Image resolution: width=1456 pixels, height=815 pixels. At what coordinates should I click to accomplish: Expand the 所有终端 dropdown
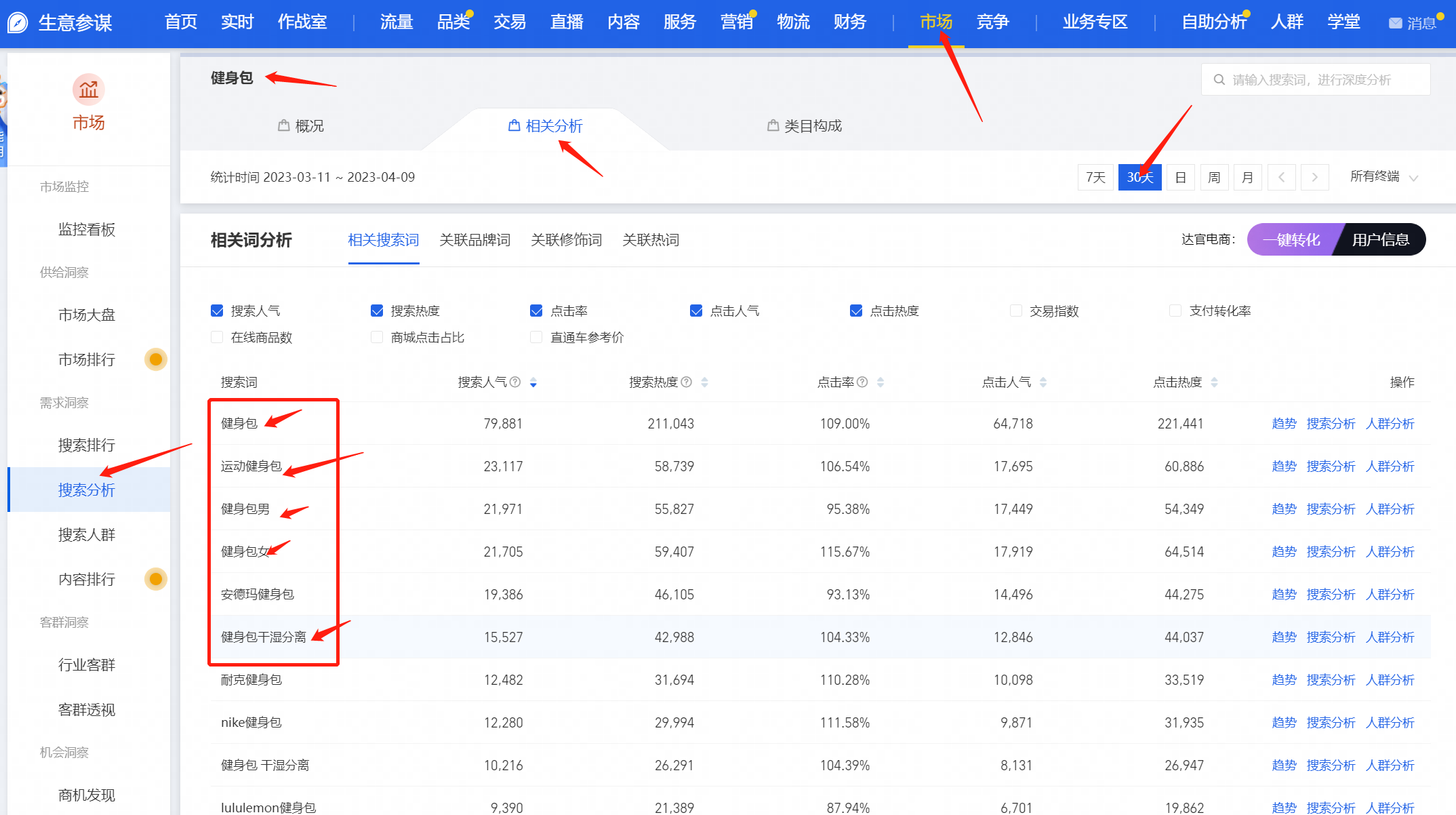[x=1383, y=177]
